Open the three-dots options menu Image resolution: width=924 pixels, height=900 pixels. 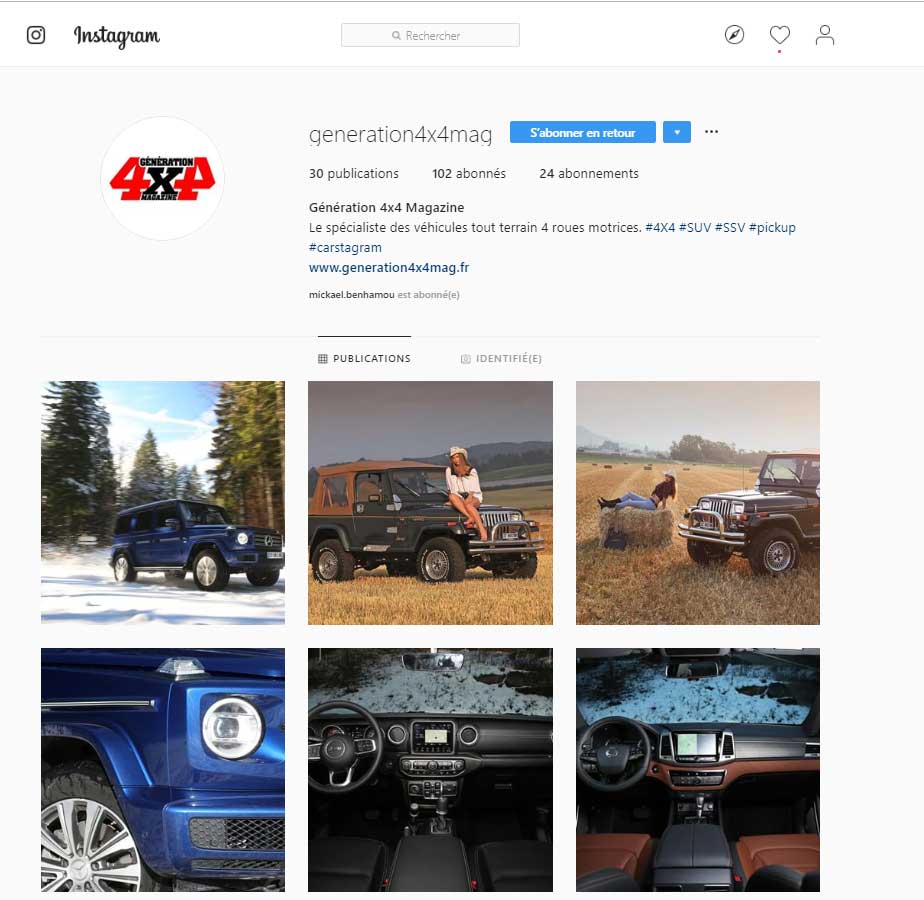711,131
